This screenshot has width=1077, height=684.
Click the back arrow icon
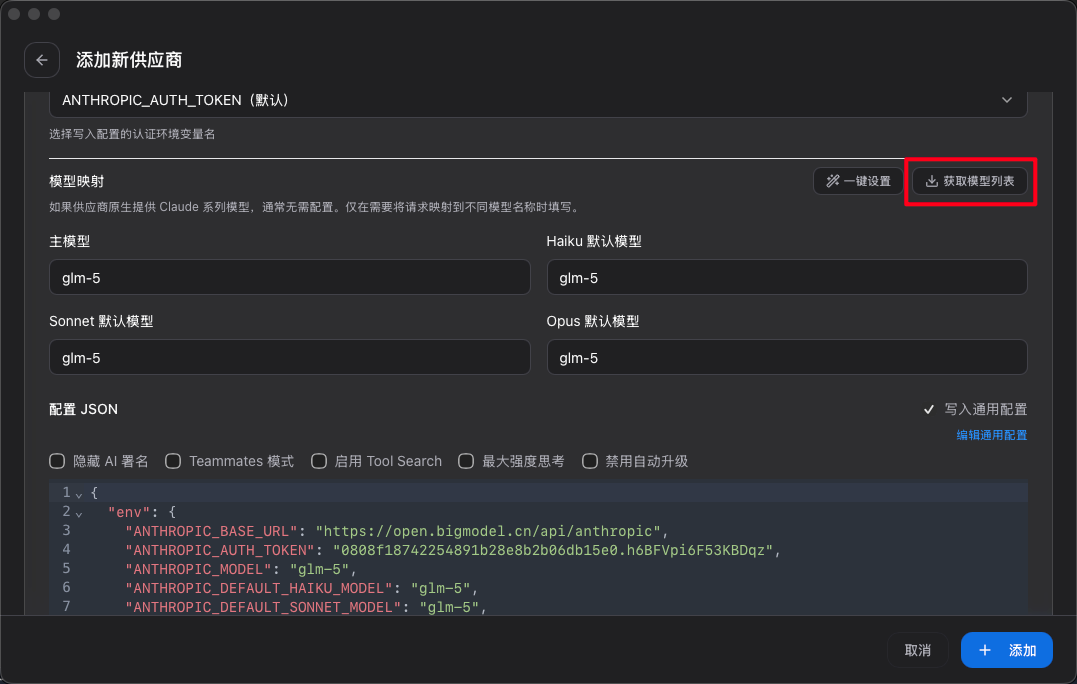(x=42, y=60)
